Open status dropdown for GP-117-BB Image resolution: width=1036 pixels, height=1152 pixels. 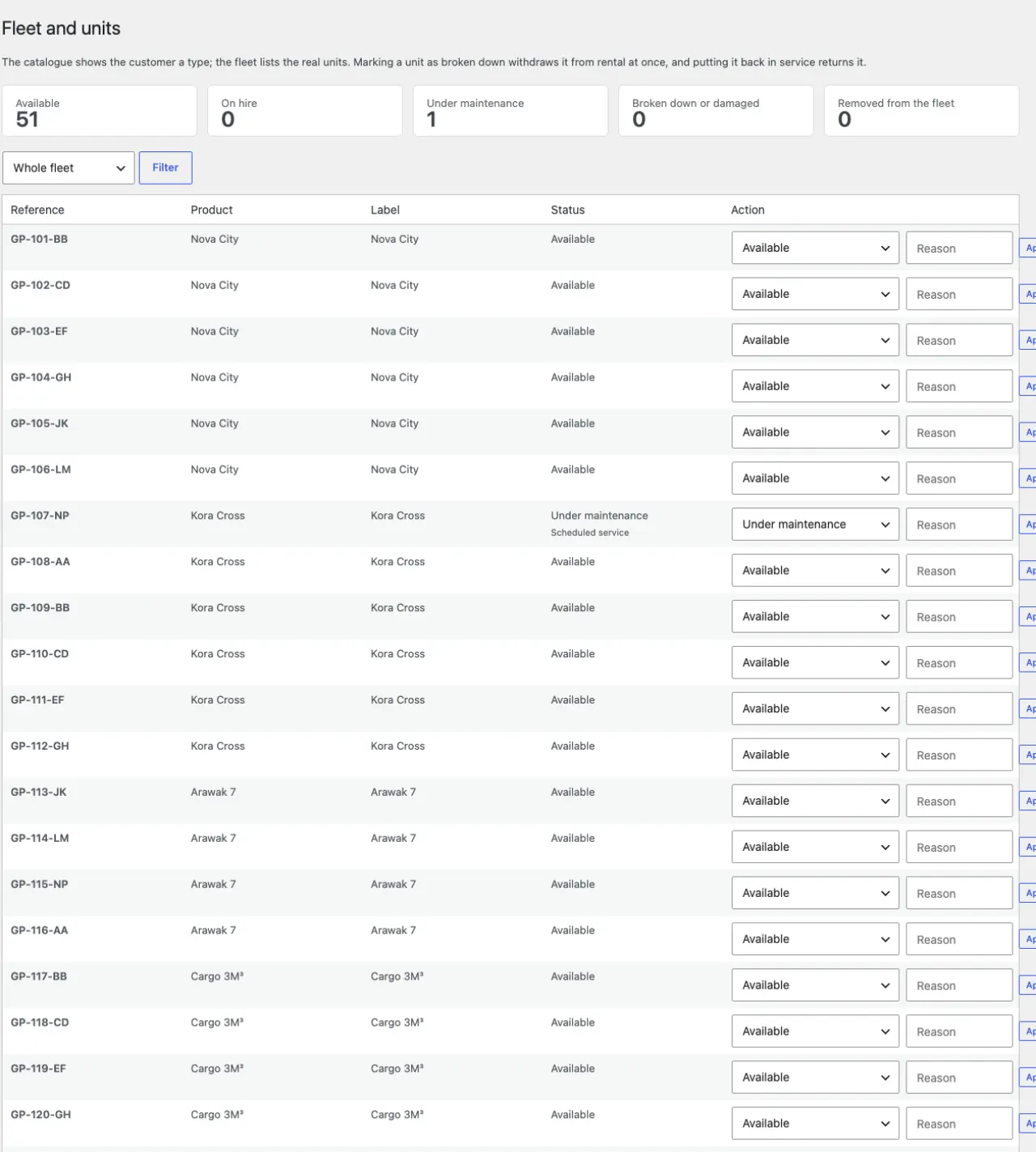[x=815, y=986]
